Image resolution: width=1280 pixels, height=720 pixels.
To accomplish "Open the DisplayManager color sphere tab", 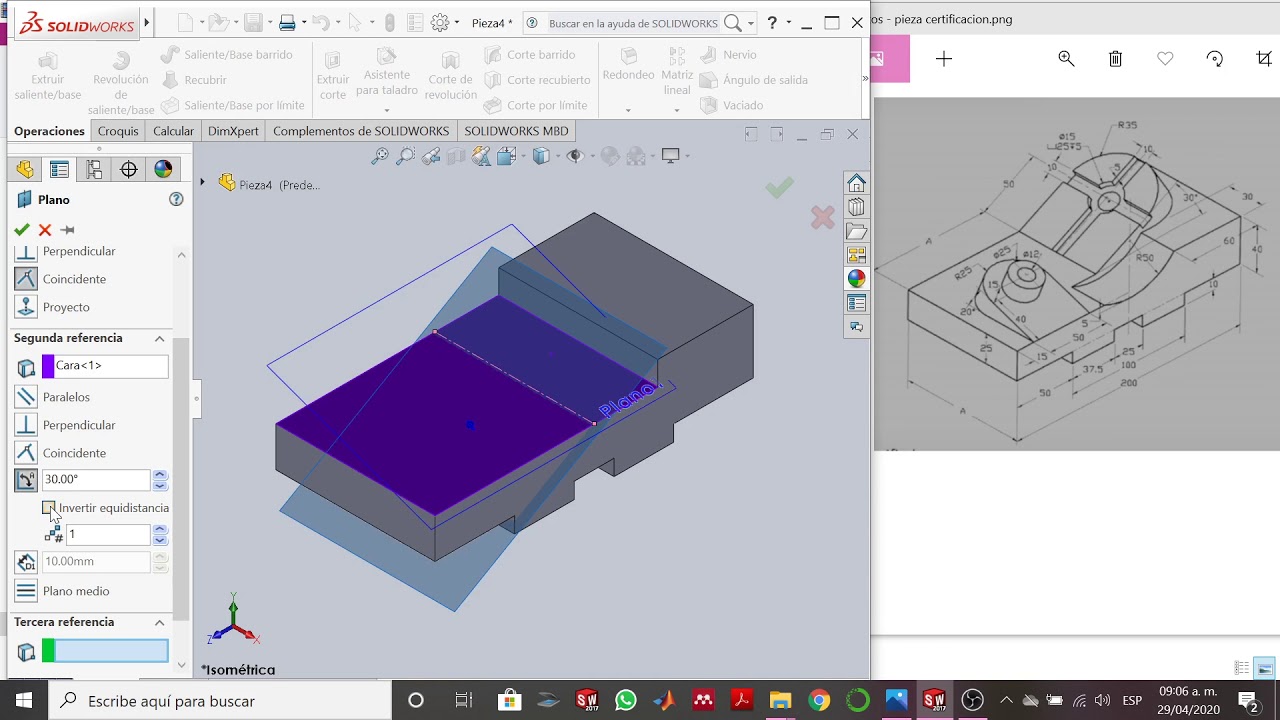I will [x=163, y=169].
